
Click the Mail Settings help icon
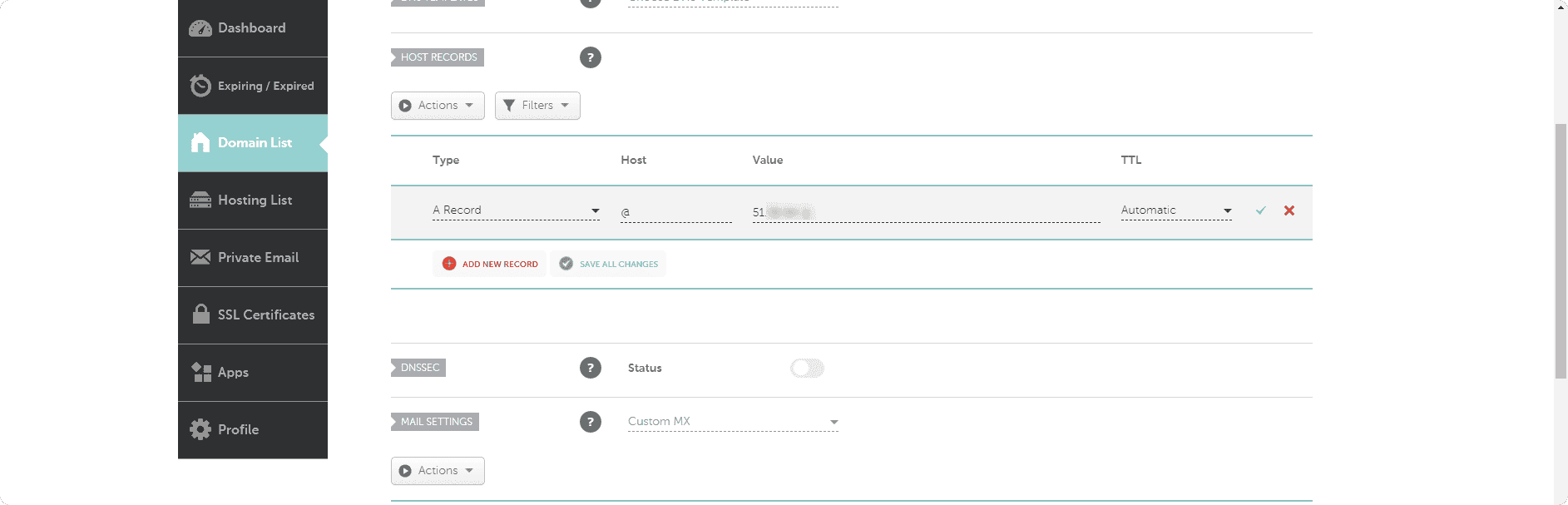point(590,422)
